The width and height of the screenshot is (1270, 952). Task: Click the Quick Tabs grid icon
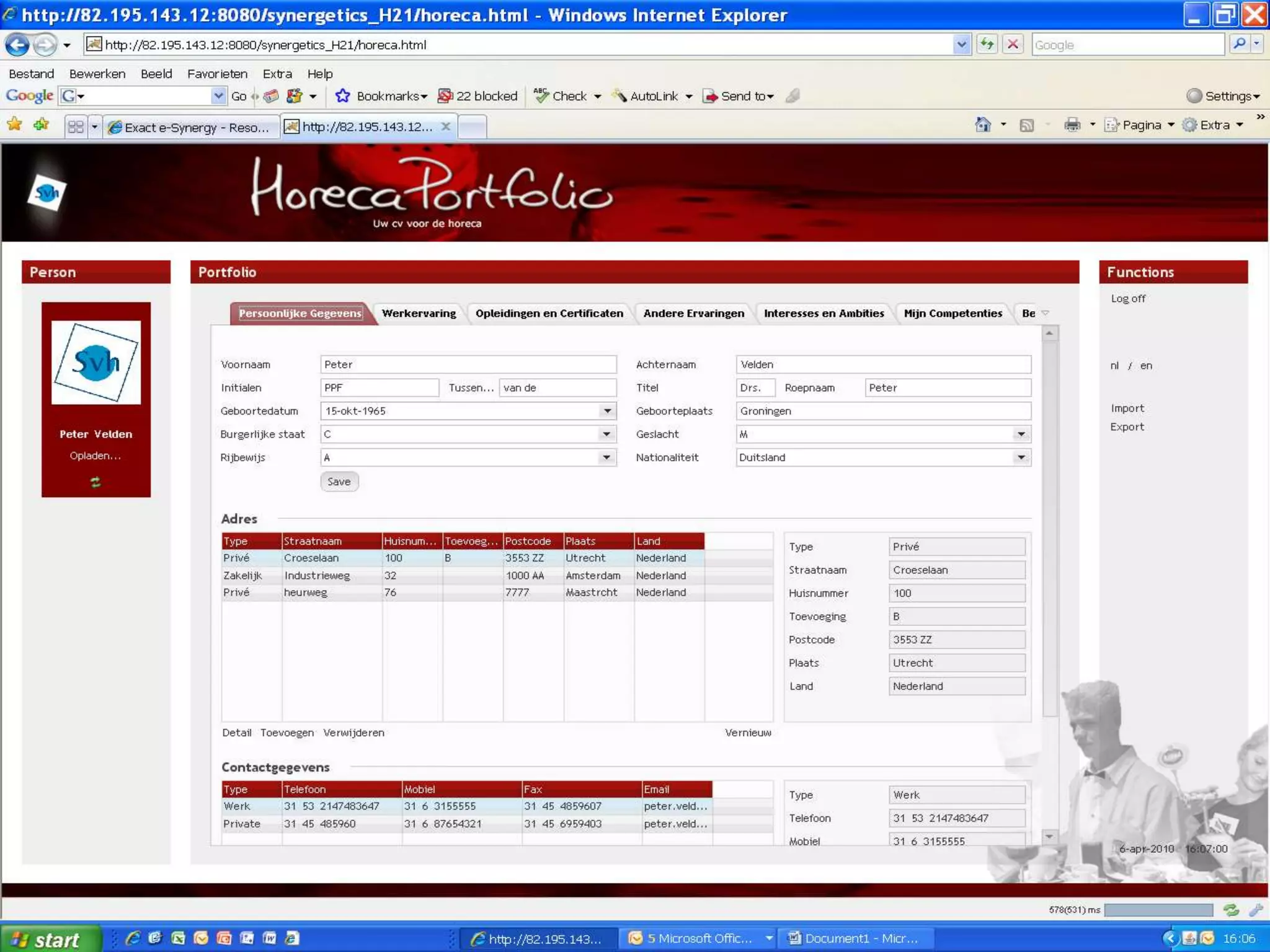[76, 127]
